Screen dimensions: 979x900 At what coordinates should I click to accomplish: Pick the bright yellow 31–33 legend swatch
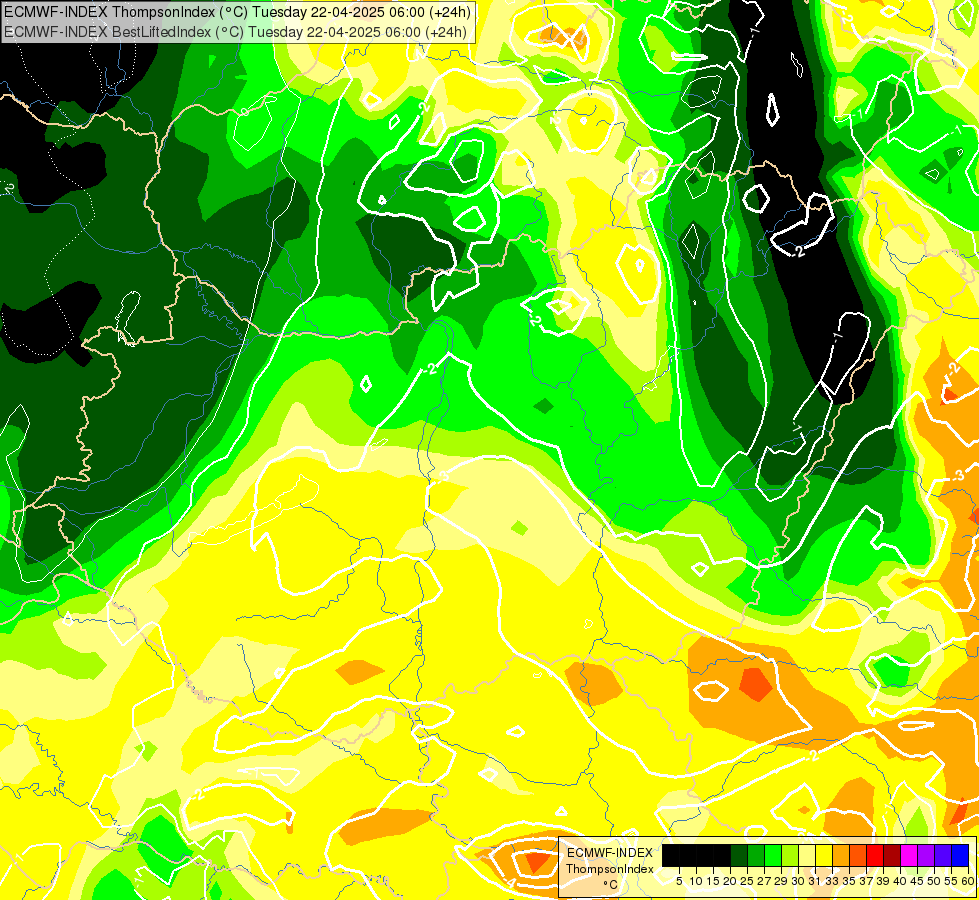pyautogui.click(x=824, y=855)
